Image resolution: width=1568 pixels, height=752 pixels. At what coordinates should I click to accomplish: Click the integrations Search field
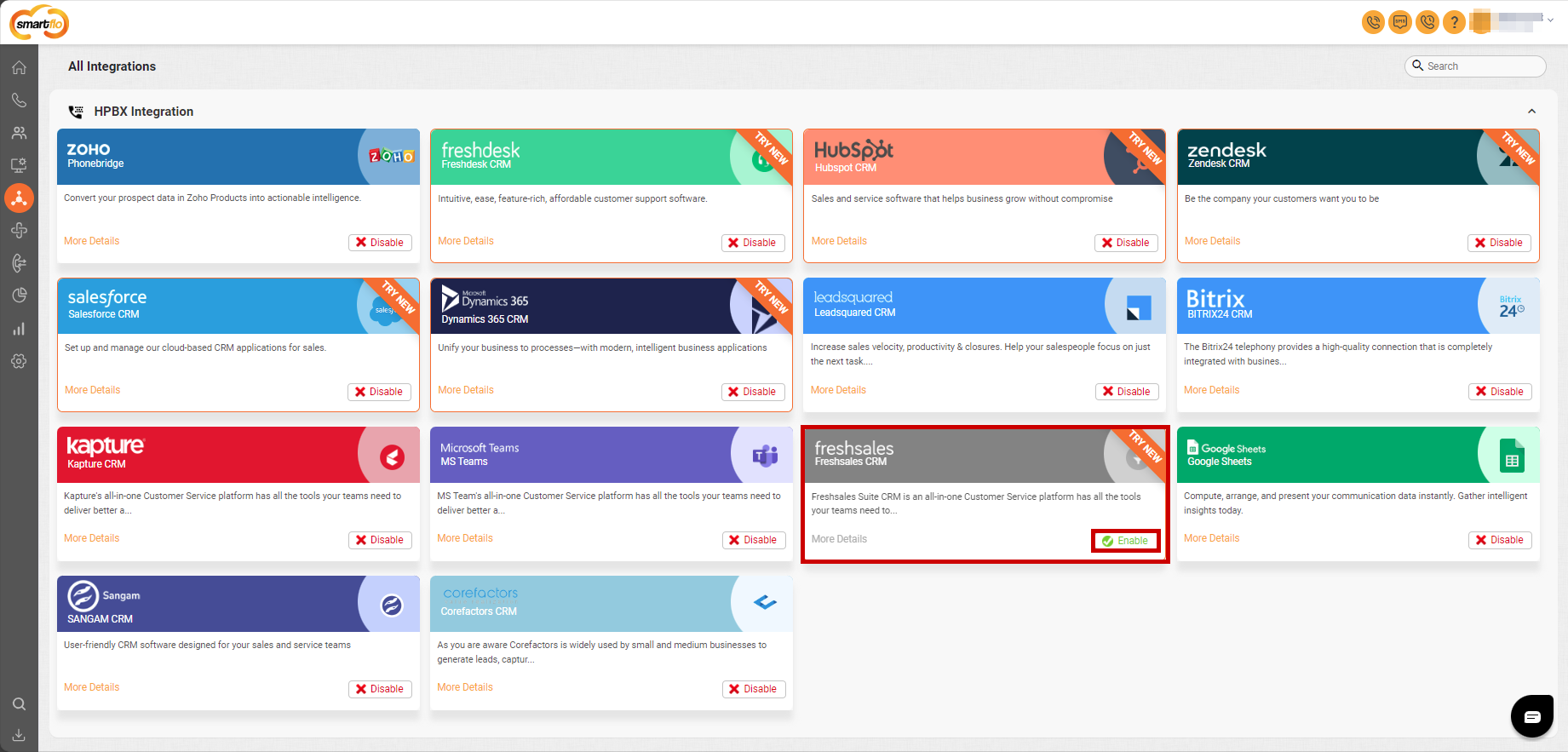coord(1475,66)
